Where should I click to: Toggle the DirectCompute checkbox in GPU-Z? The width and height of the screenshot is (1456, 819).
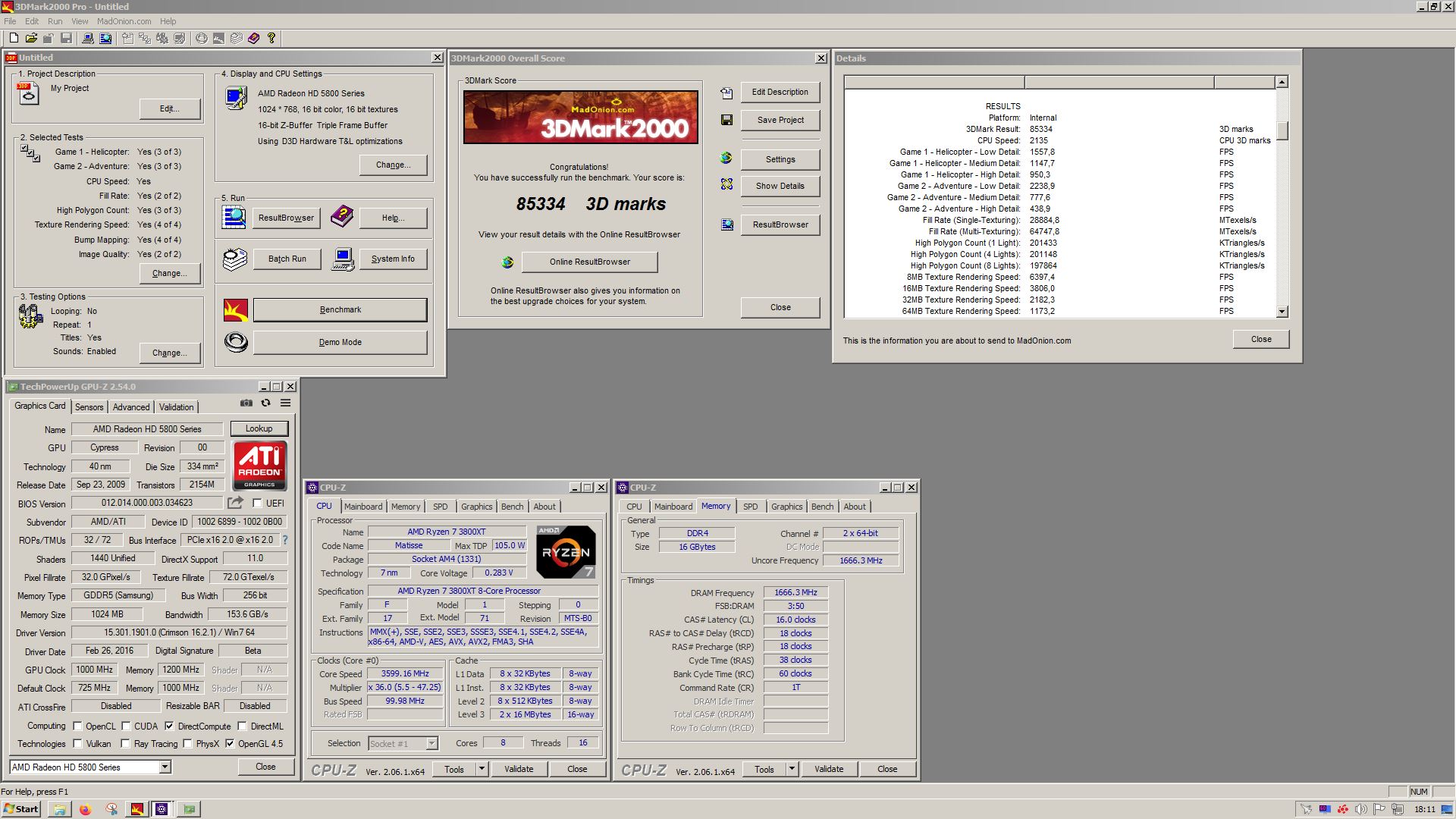pyautogui.click(x=169, y=726)
